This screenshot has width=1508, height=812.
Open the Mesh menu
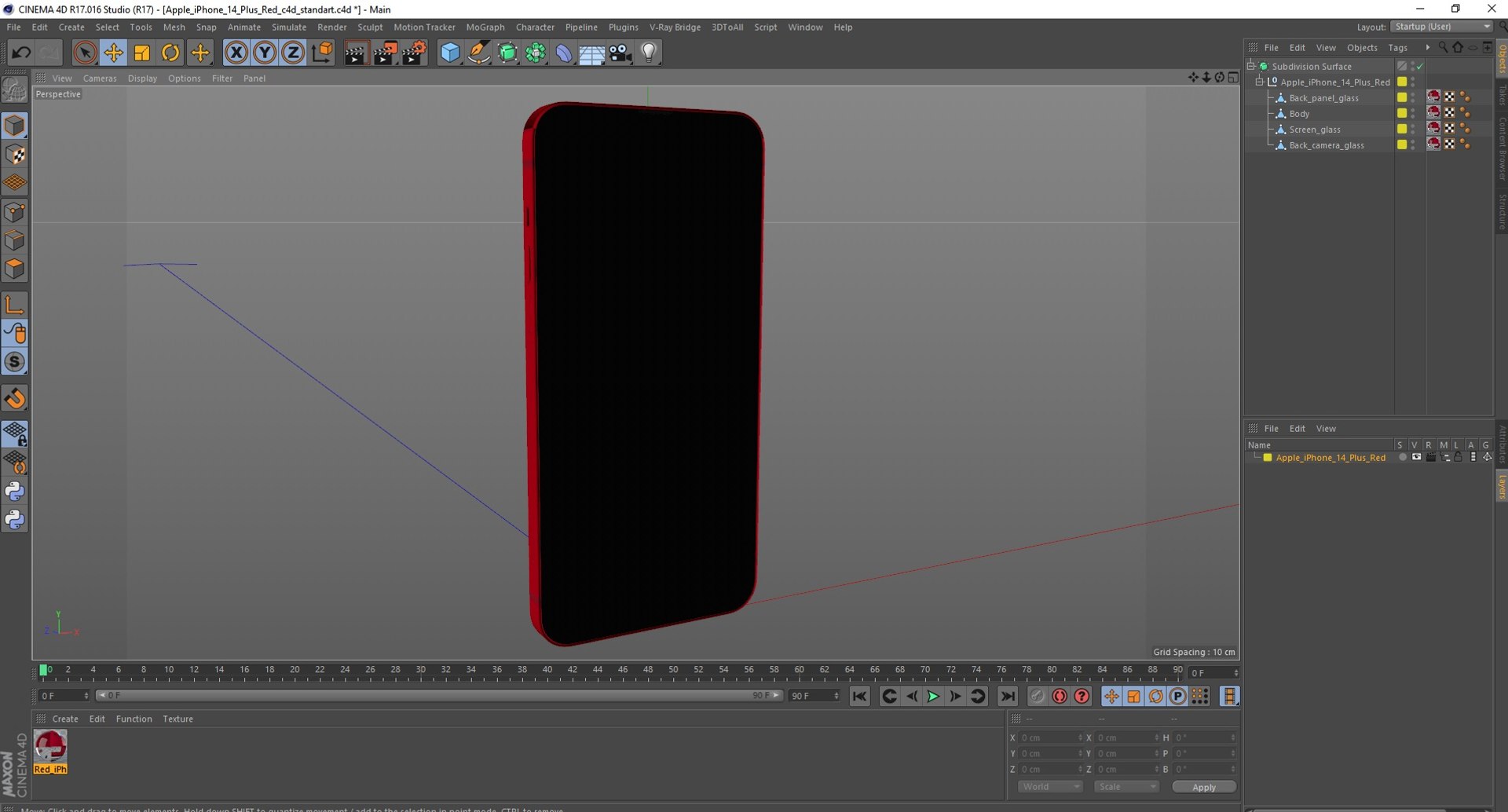(174, 27)
